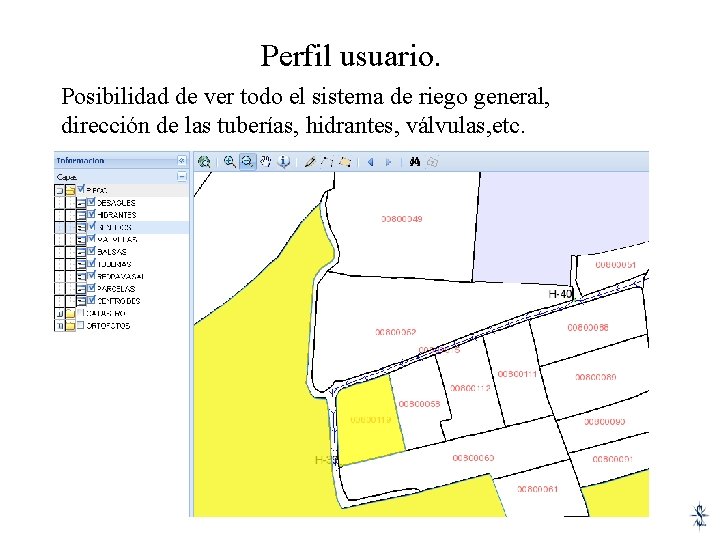
Task: Select the Zoom Out magnifier tool
Action: pos(248,162)
